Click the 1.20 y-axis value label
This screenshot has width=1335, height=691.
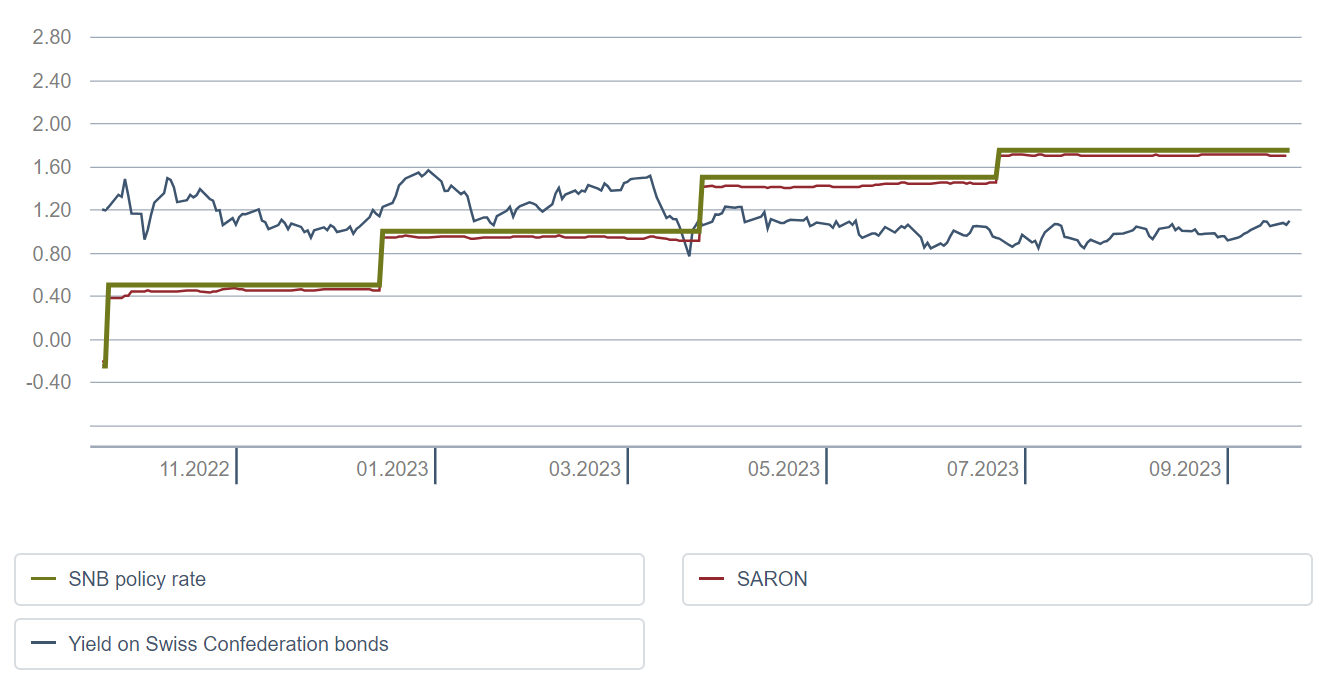click(x=52, y=210)
